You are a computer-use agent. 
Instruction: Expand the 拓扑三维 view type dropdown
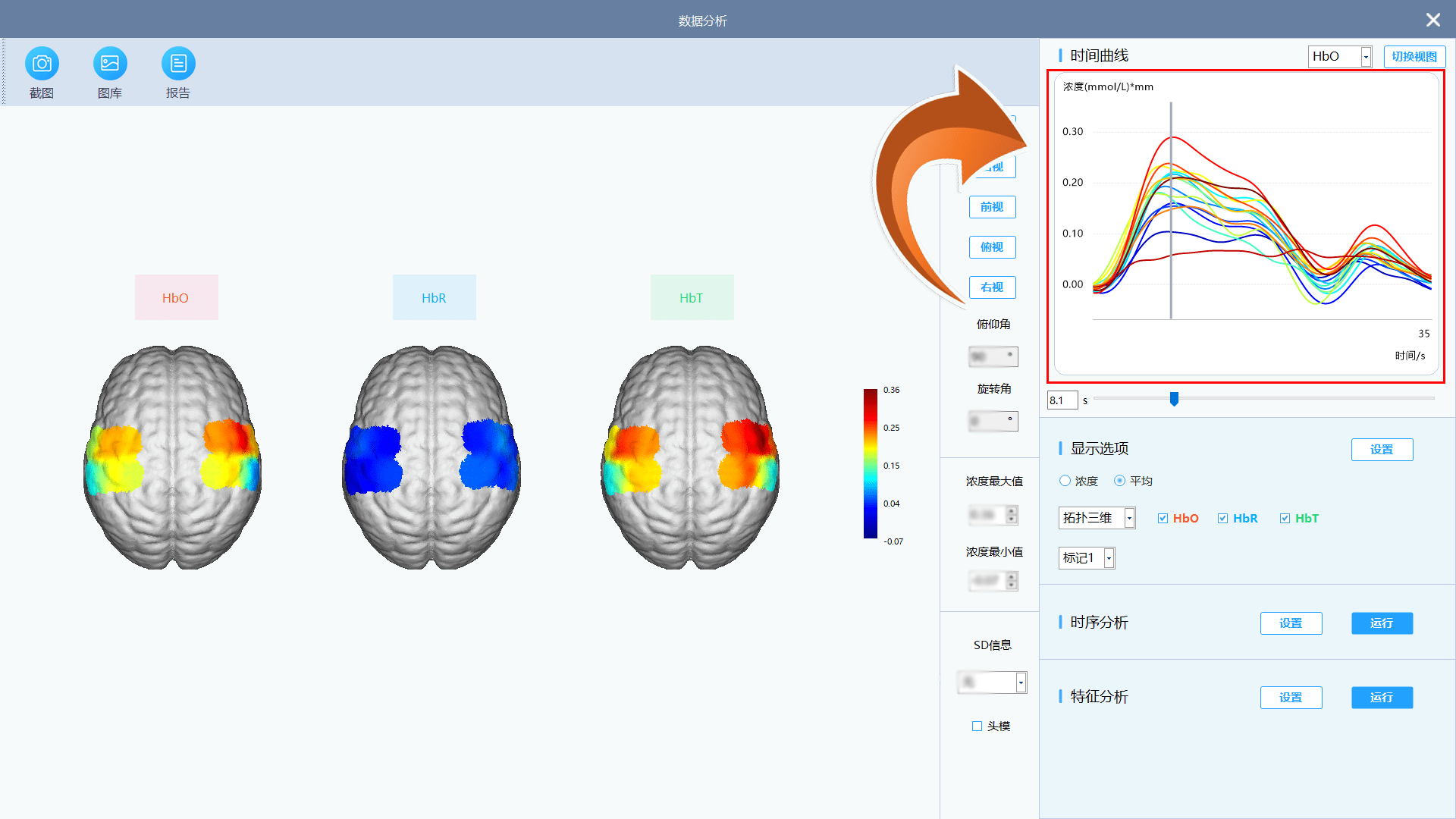tap(1129, 518)
